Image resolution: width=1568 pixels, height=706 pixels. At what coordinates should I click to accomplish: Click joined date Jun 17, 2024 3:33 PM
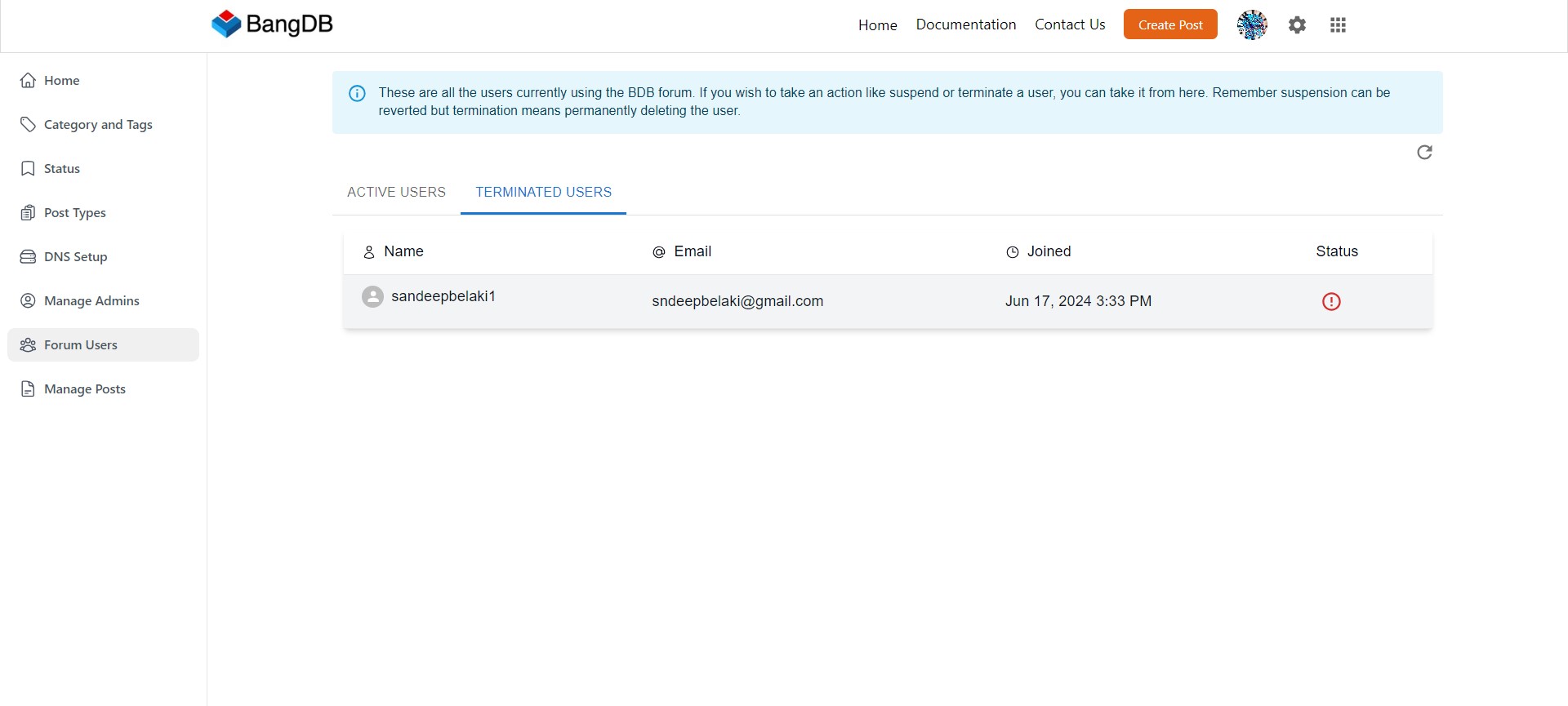tap(1078, 301)
